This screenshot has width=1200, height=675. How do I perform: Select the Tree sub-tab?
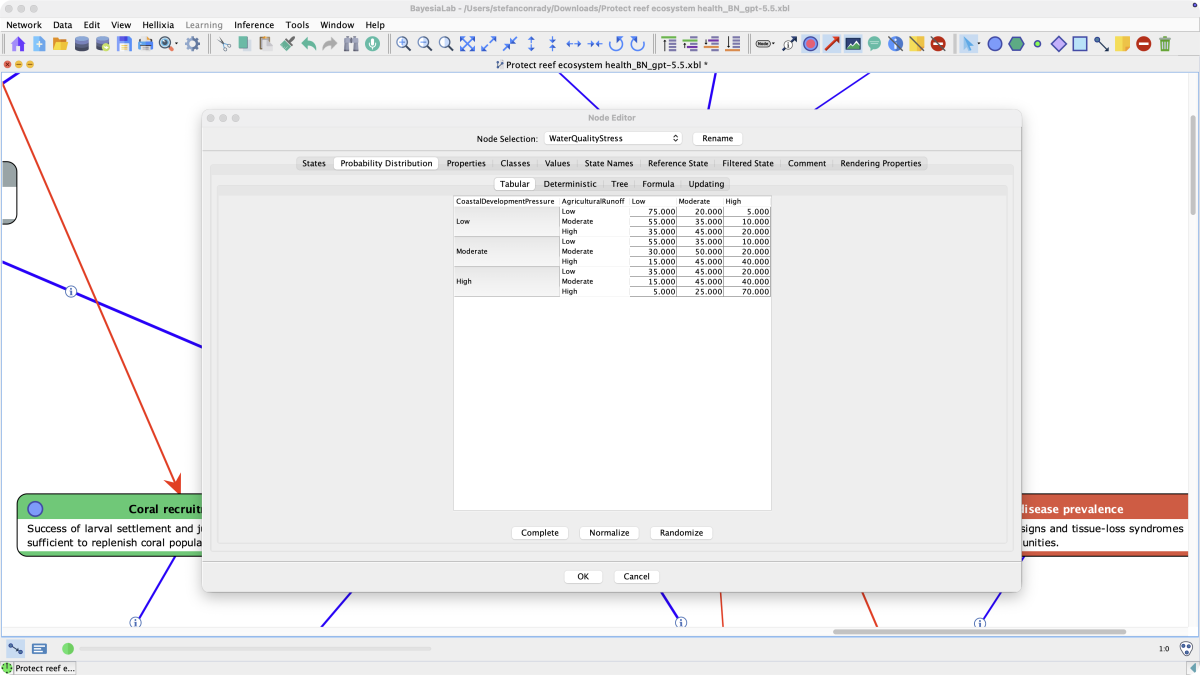tap(620, 184)
